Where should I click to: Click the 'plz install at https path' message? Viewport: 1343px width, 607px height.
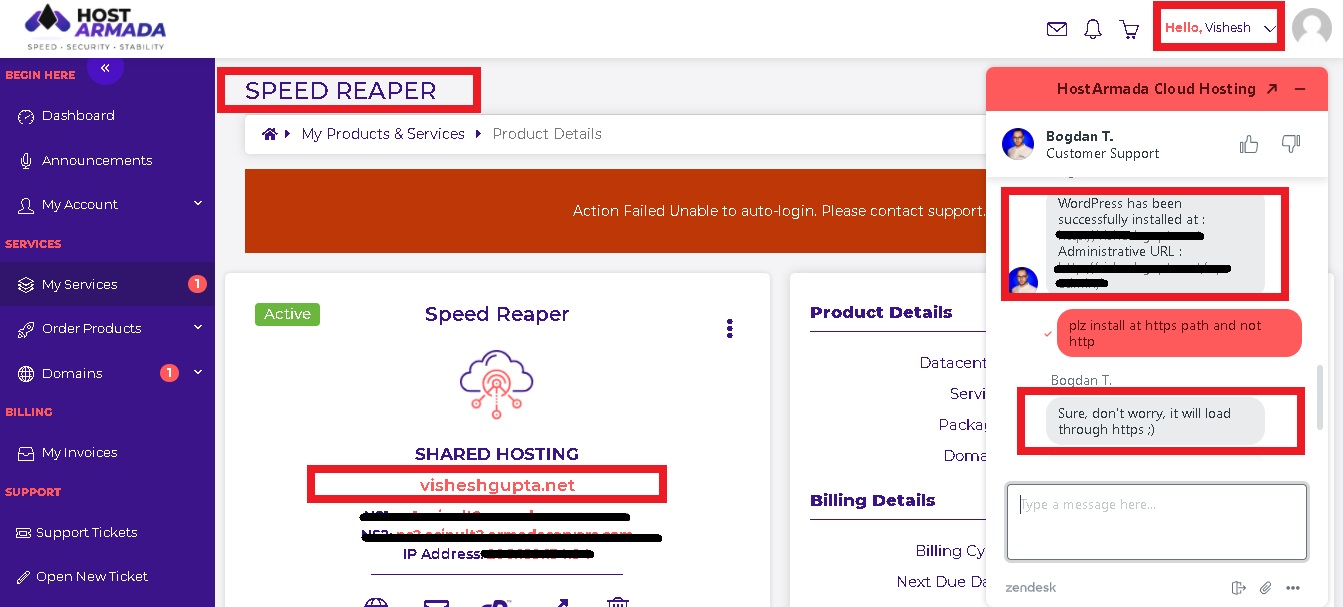[x=1179, y=333]
